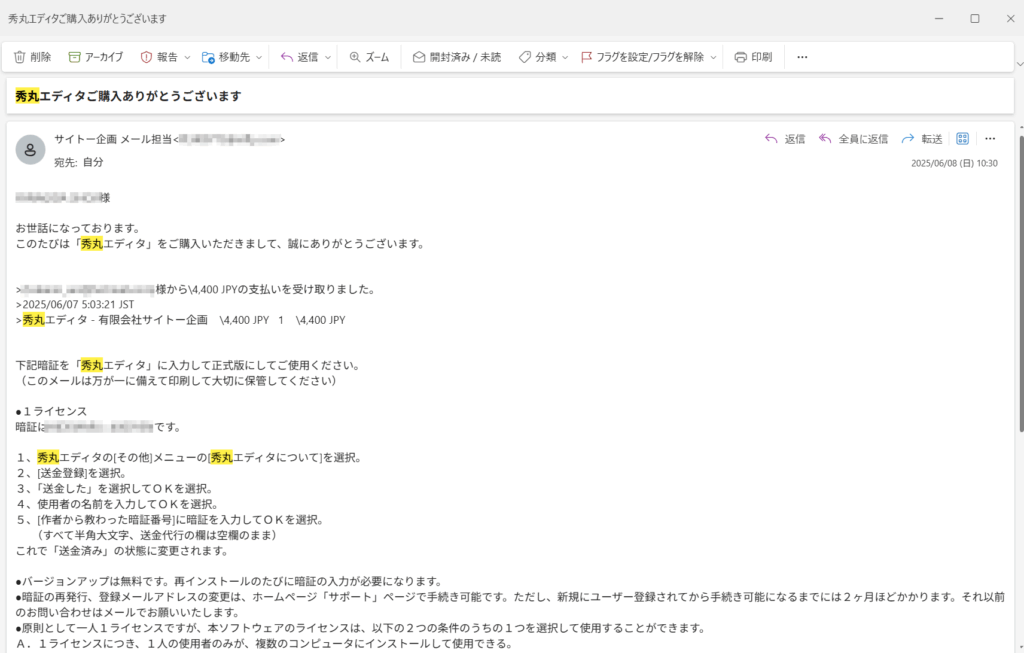Viewport: 1024px width, 653px height.
Task: Click the sender name サイトー企画 メール担当
Action: click(113, 139)
